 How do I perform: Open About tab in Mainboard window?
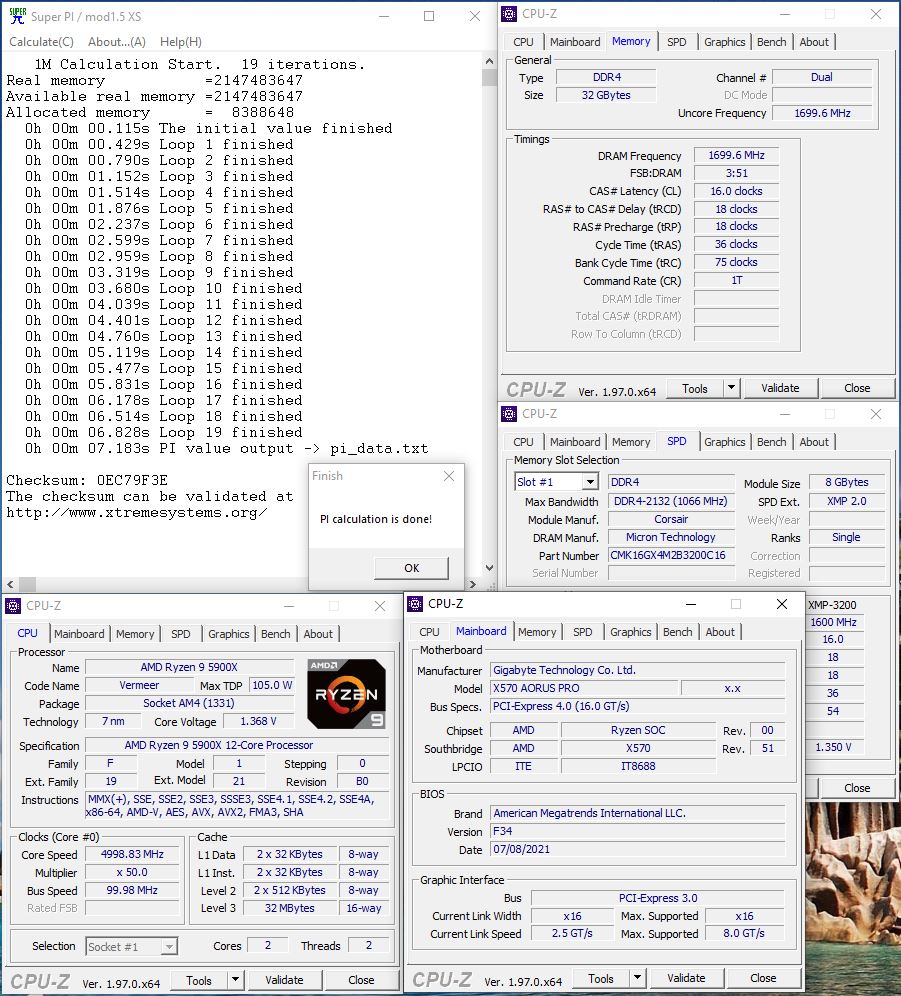tap(720, 632)
